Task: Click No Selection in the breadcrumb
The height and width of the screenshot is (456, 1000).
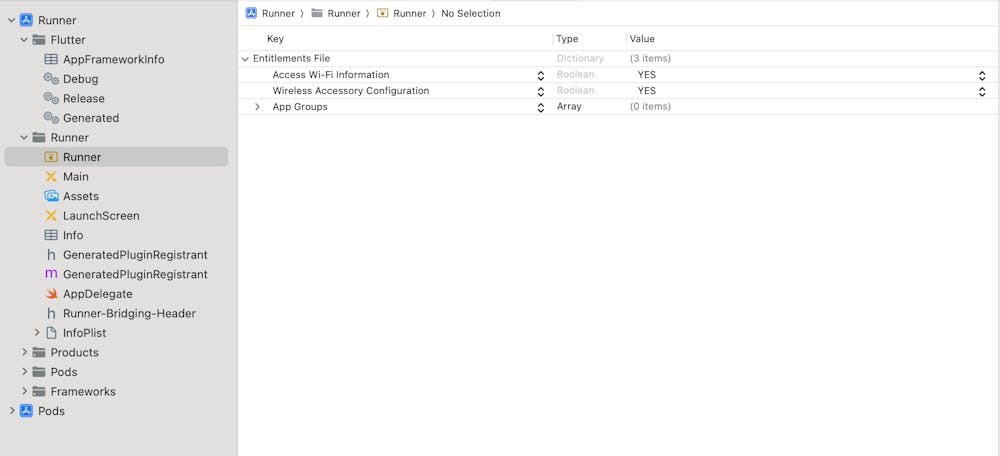Action: 471,13
